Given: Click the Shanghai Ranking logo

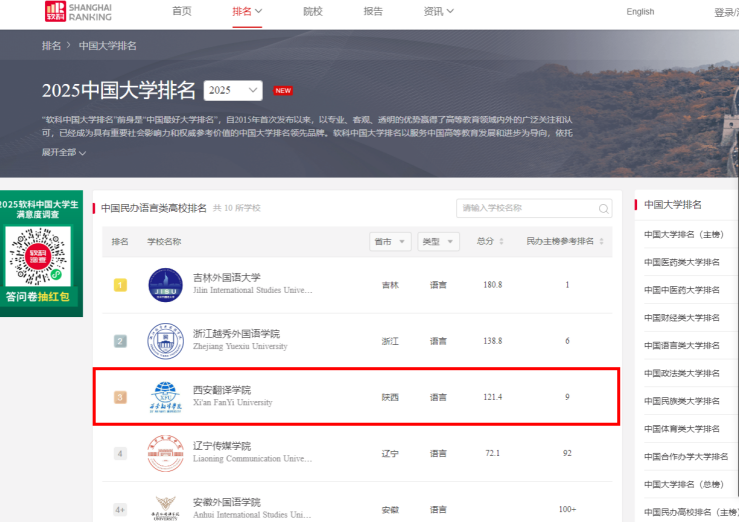Looking at the screenshot, I should pyautogui.click(x=78, y=12).
